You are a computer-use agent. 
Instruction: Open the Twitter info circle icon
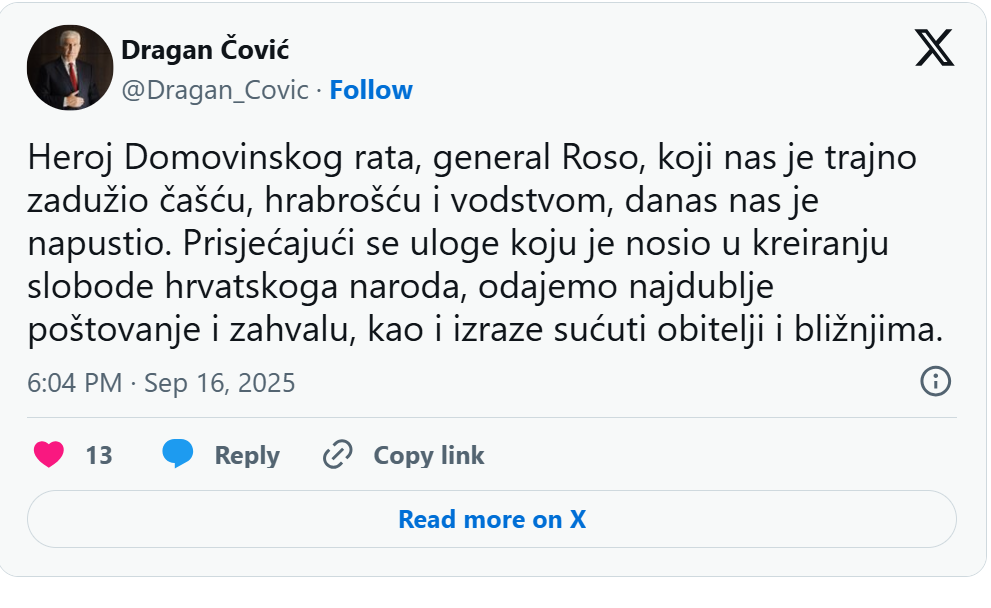pos(935,381)
